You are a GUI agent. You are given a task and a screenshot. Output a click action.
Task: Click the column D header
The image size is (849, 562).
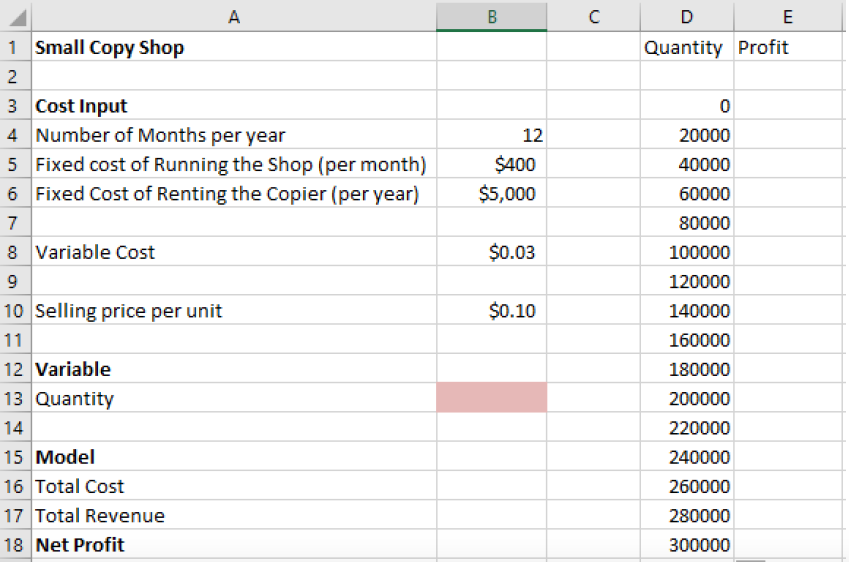tap(684, 16)
